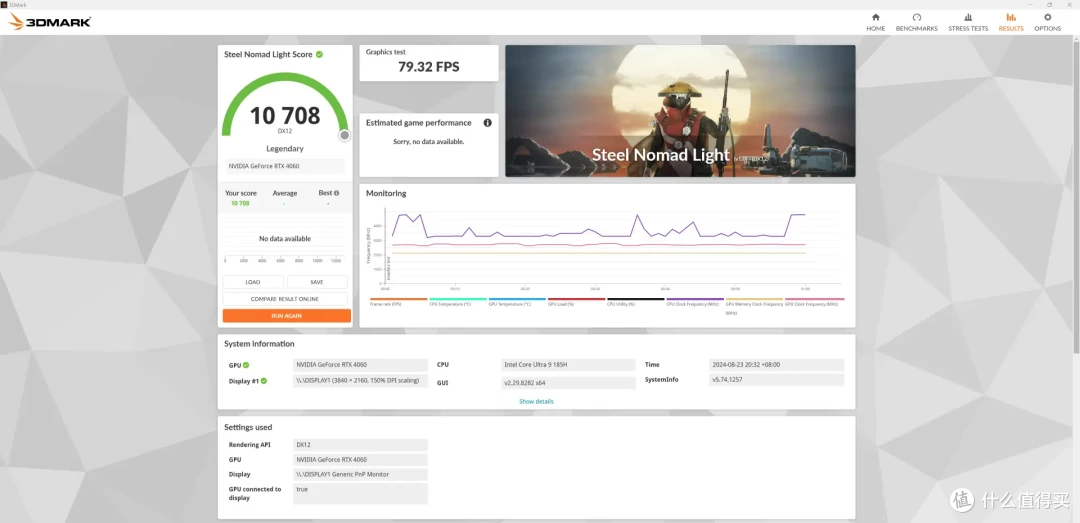Click the green check next to Display #1
Viewport: 1080px width, 523px height.
(263, 380)
